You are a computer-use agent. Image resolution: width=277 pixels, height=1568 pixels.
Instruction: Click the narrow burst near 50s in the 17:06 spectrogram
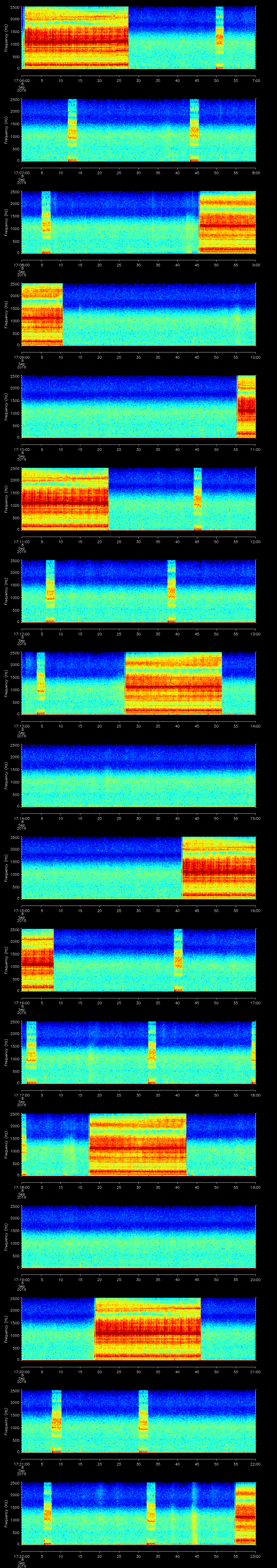point(219,38)
